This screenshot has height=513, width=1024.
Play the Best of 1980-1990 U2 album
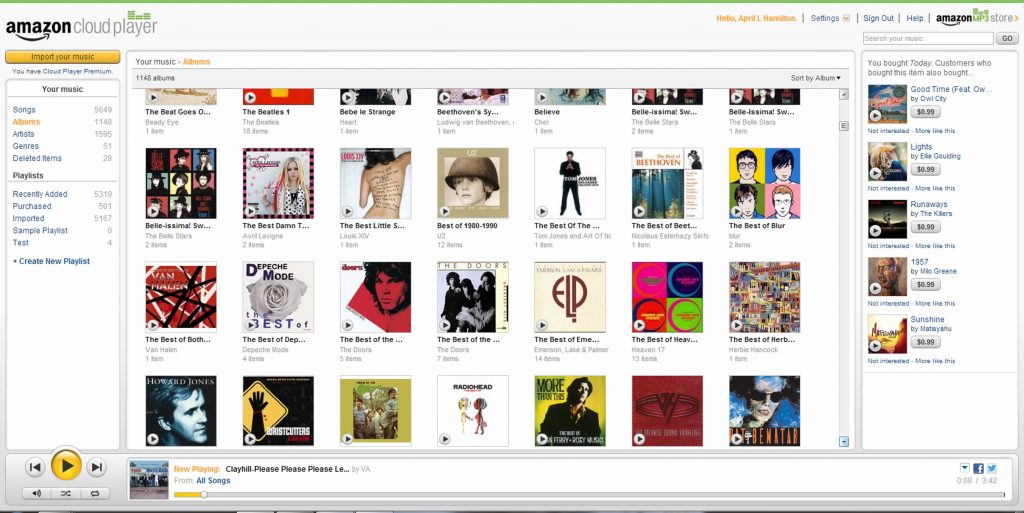coord(445,211)
